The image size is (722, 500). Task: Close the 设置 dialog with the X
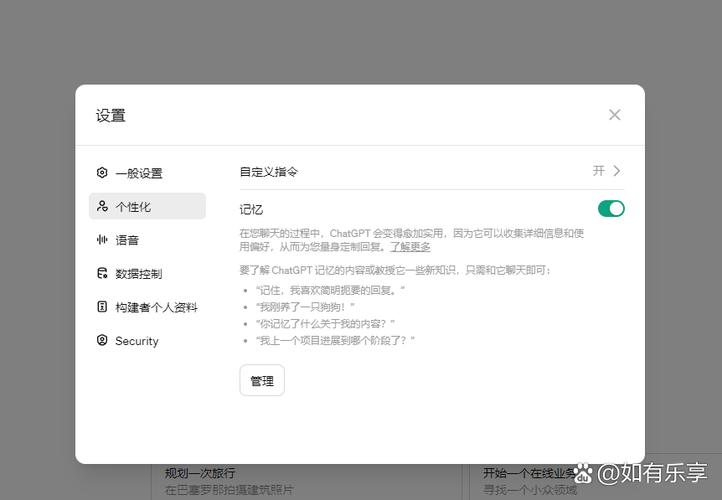click(614, 115)
